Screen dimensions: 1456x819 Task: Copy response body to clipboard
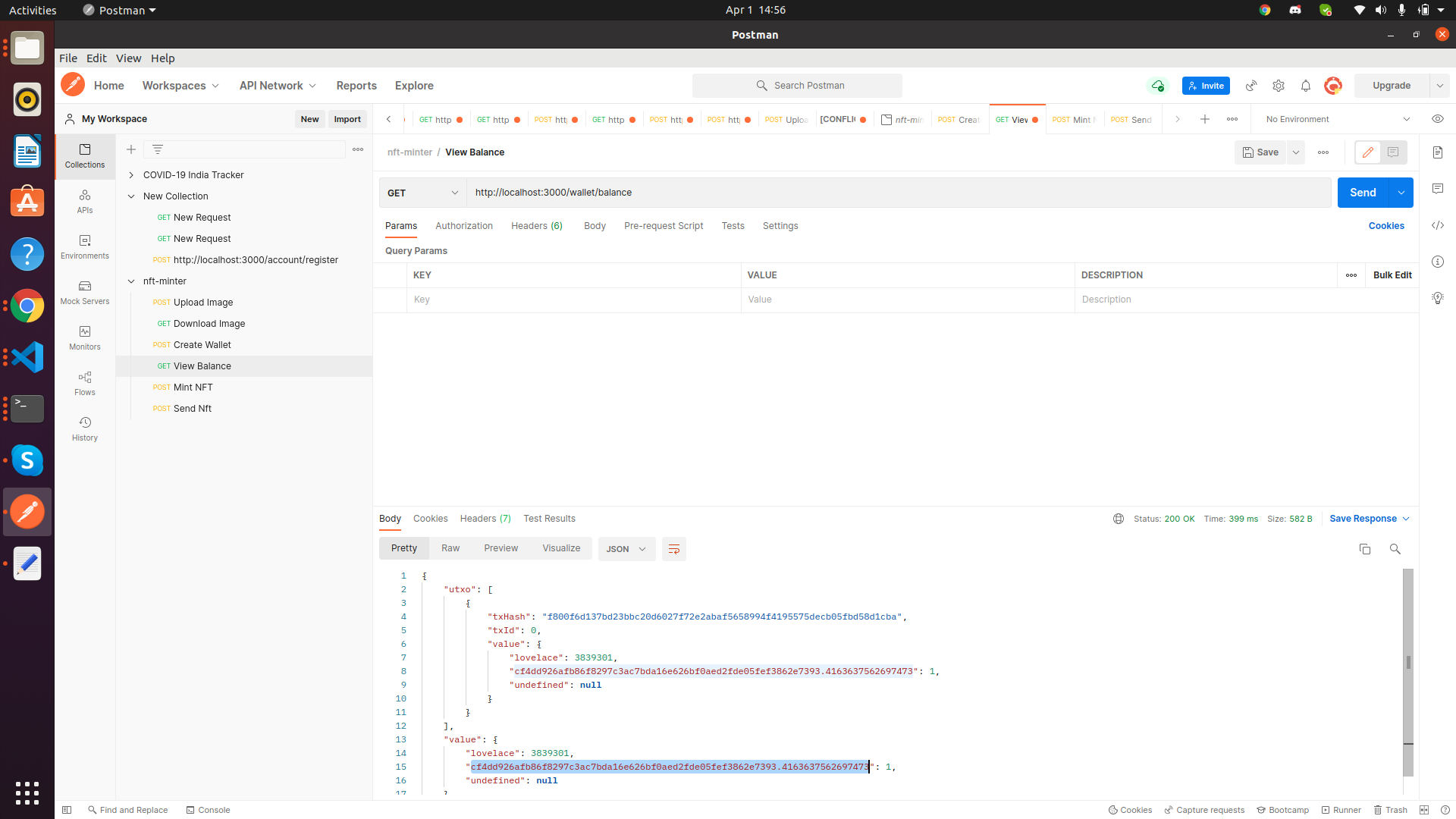(x=1365, y=549)
